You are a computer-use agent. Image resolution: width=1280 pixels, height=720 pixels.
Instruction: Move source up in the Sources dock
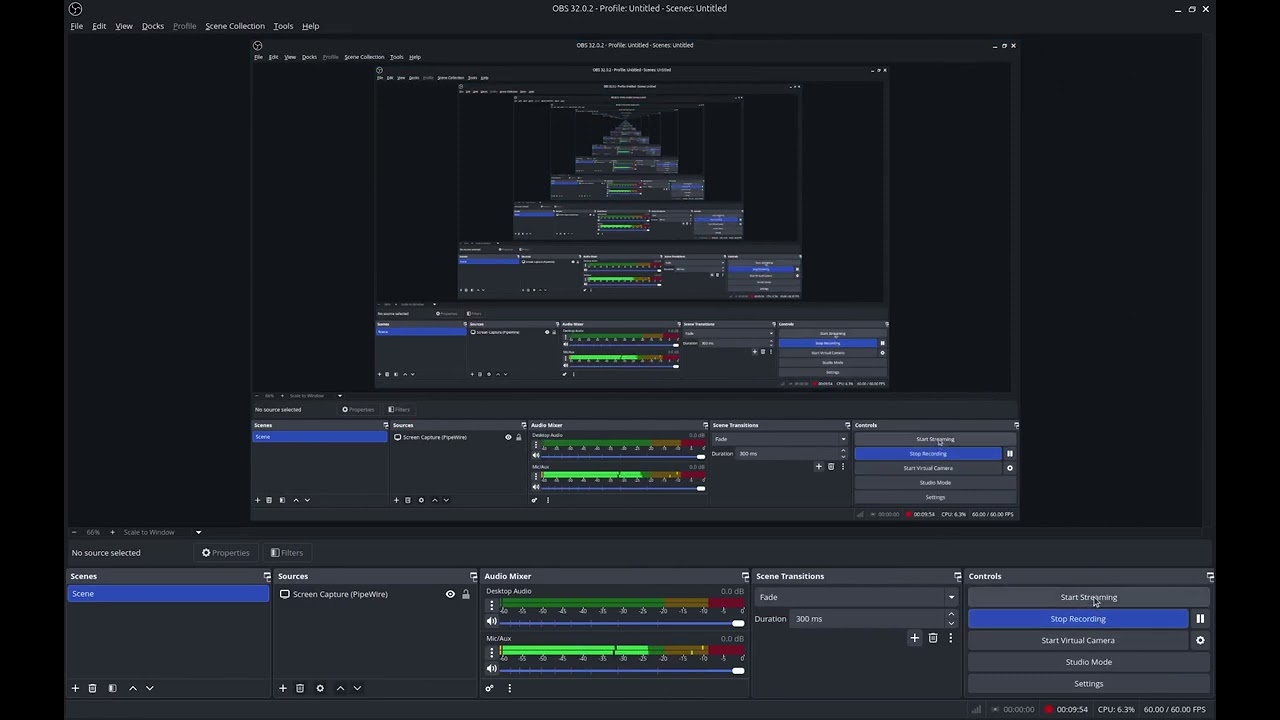pos(340,688)
